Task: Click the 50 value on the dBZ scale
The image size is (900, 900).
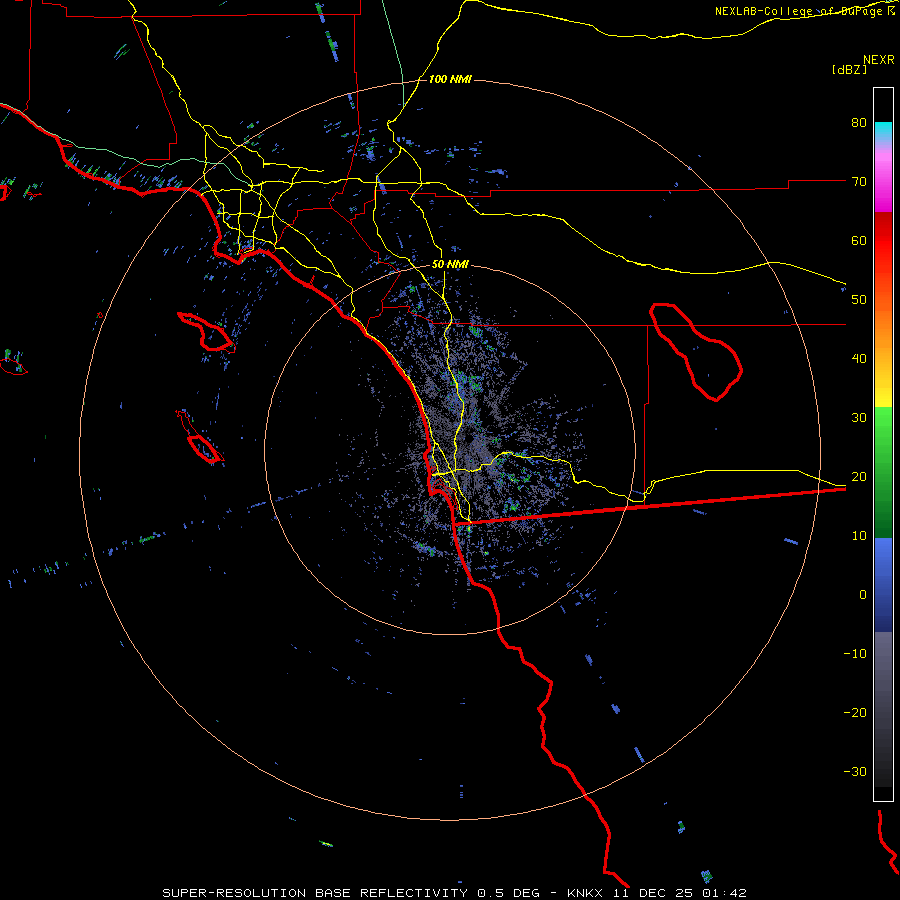Action: click(859, 300)
